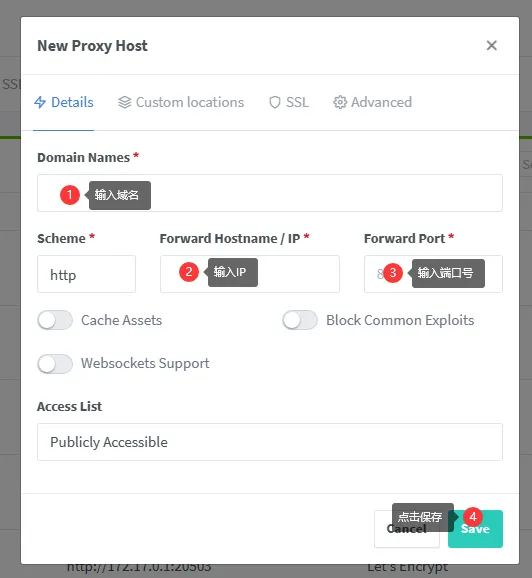Switch to the SSL tab
This screenshot has height=578, width=532.
coord(289,102)
